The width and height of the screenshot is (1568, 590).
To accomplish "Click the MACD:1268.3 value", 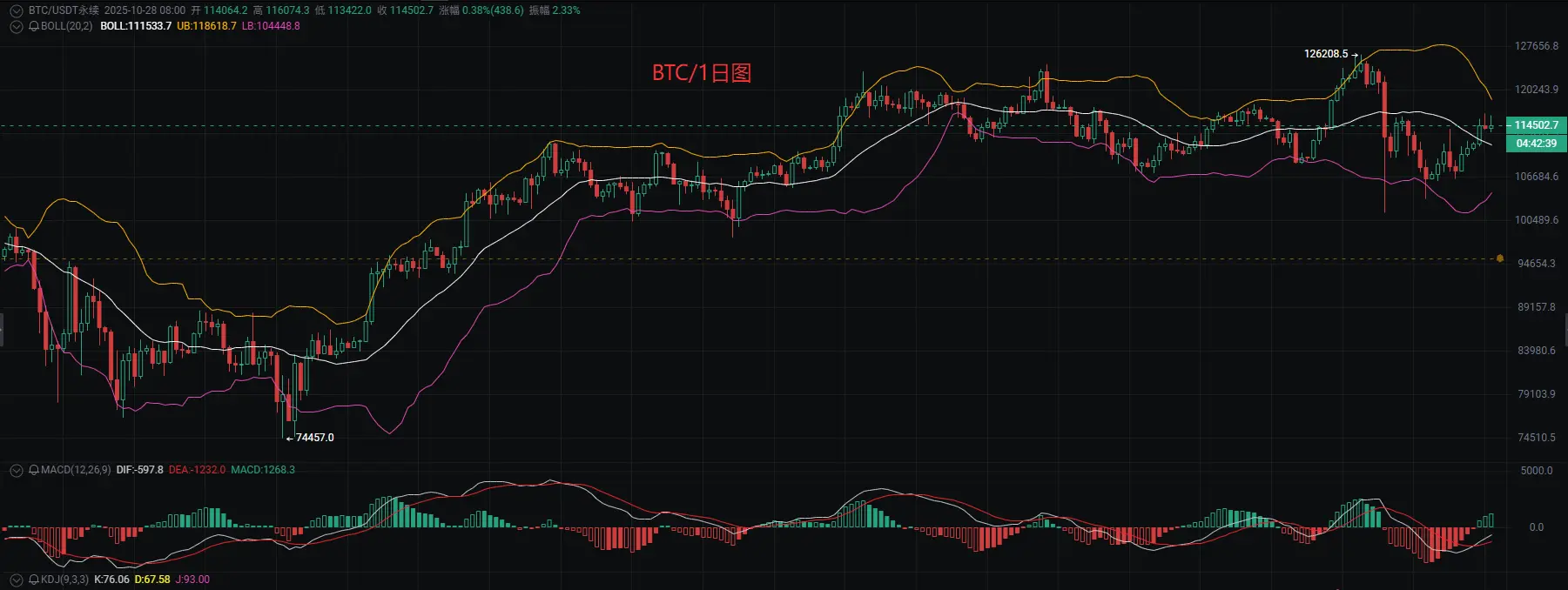I will click(x=263, y=470).
